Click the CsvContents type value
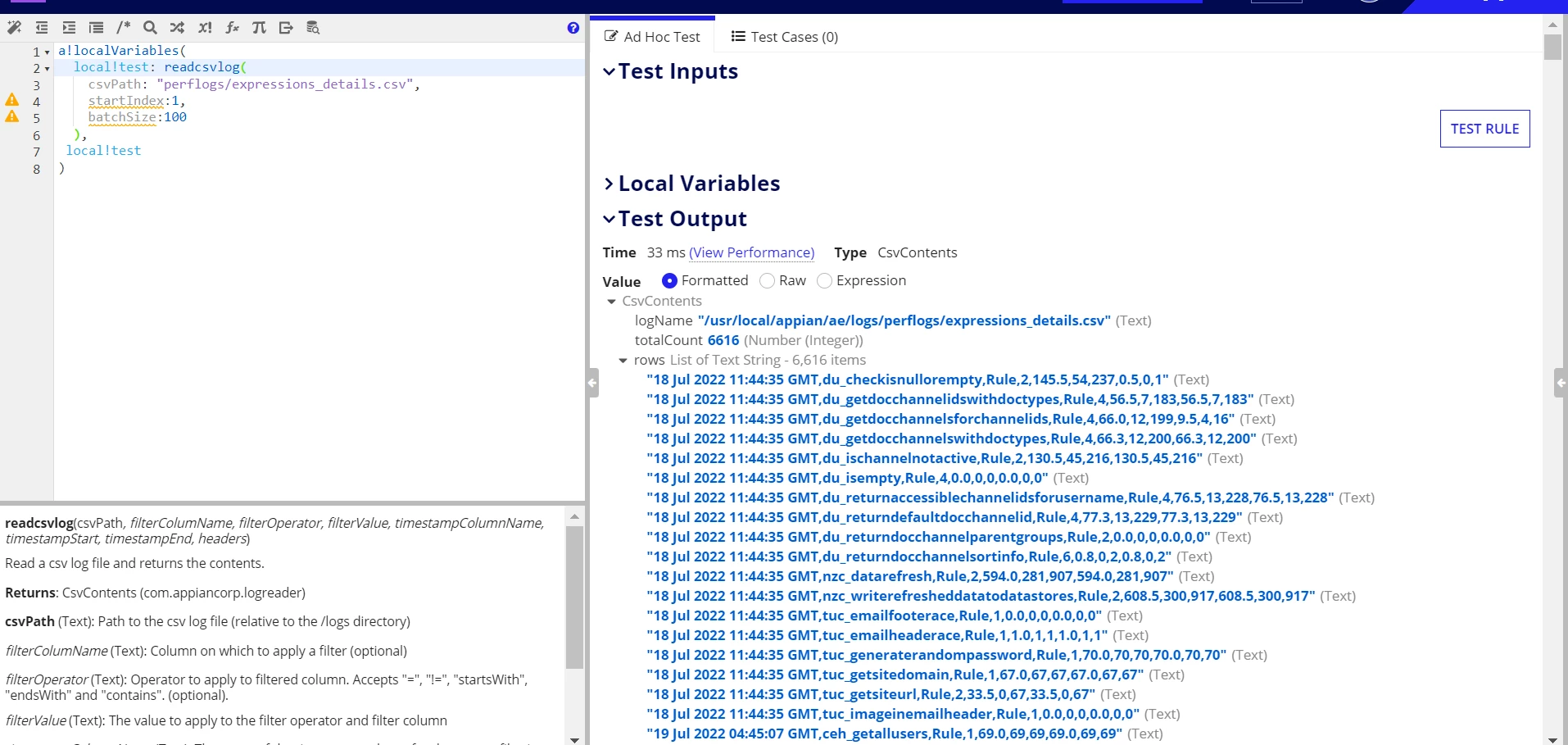The image size is (1568, 745). pos(917,253)
